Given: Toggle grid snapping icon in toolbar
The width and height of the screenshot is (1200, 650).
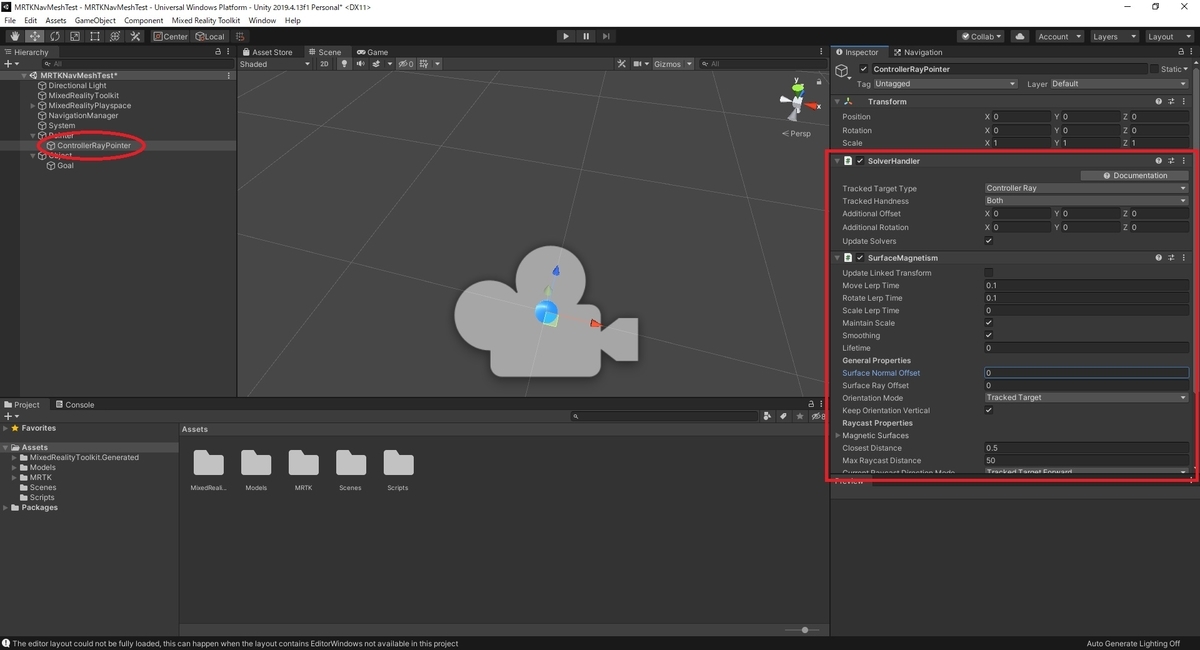Looking at the screenshot, I should [x=240, y=36].
